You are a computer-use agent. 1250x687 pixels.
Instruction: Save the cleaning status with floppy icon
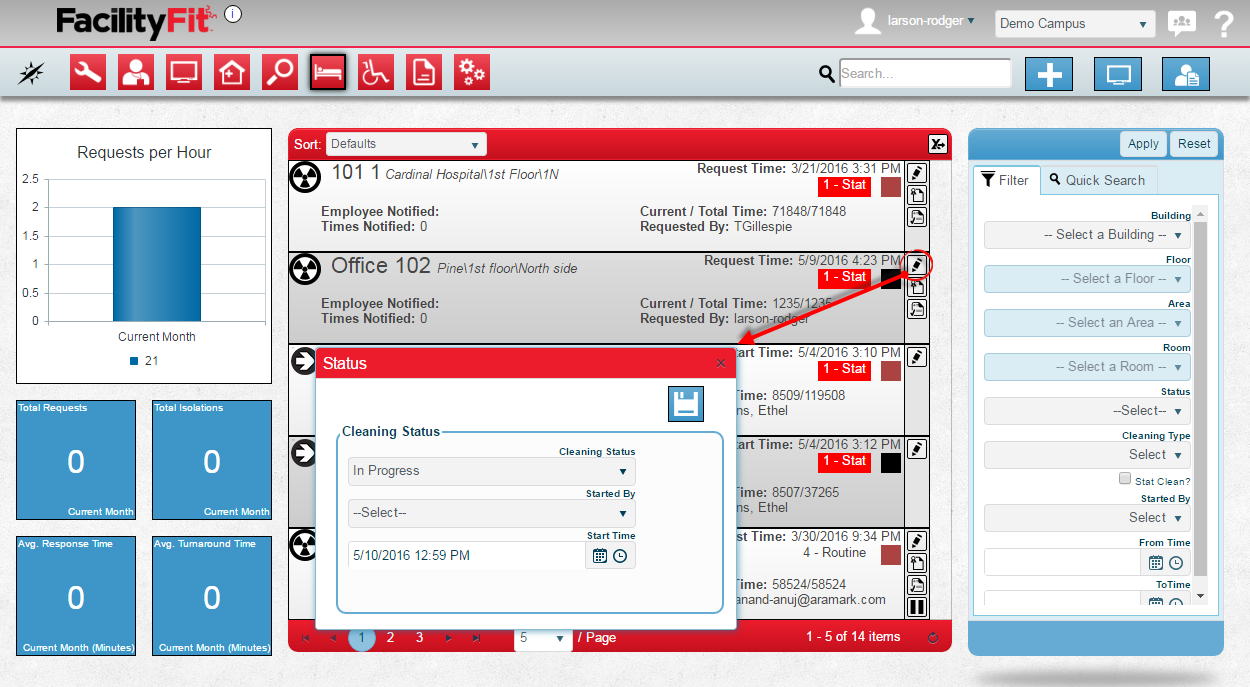click(686, 404)
